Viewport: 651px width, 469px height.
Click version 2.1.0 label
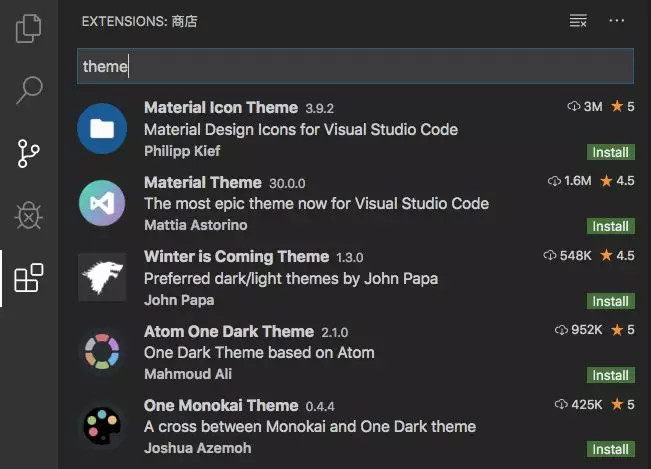pos(335,332)
